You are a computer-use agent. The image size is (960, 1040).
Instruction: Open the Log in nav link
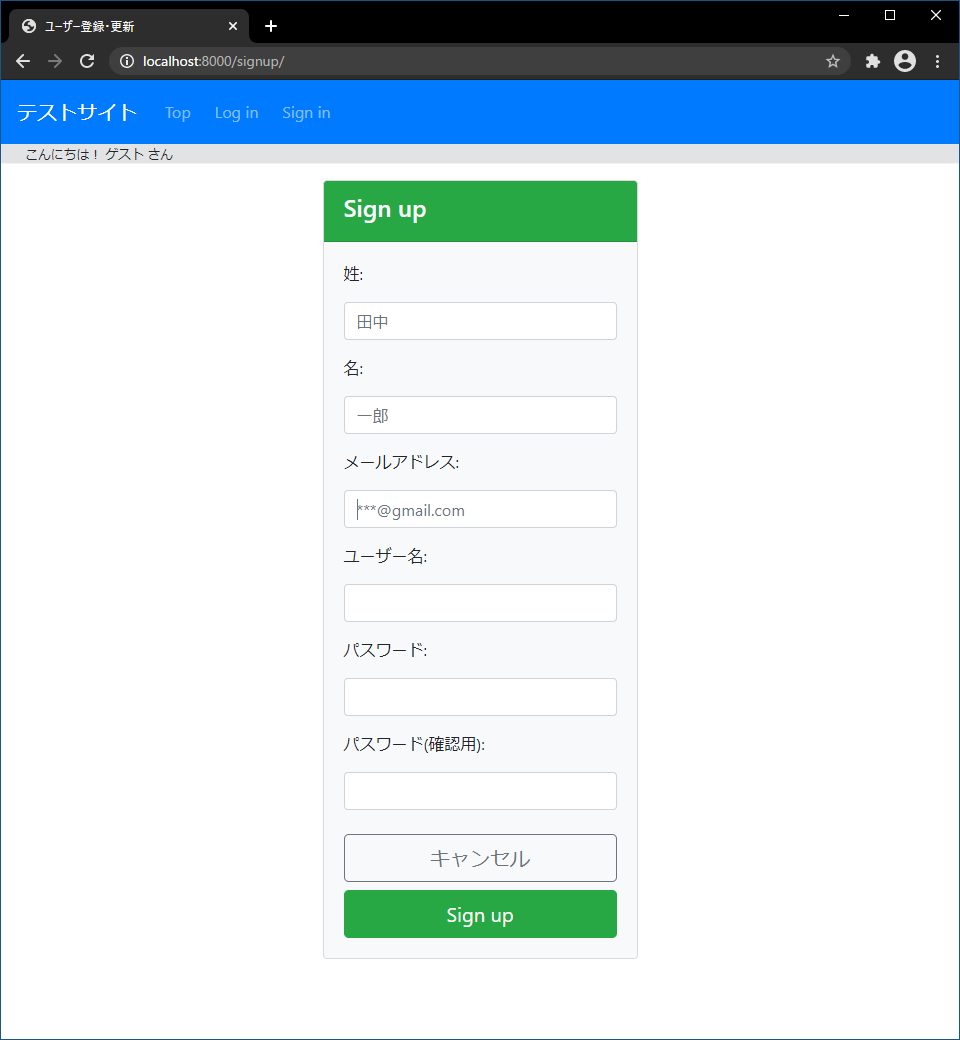236,113
